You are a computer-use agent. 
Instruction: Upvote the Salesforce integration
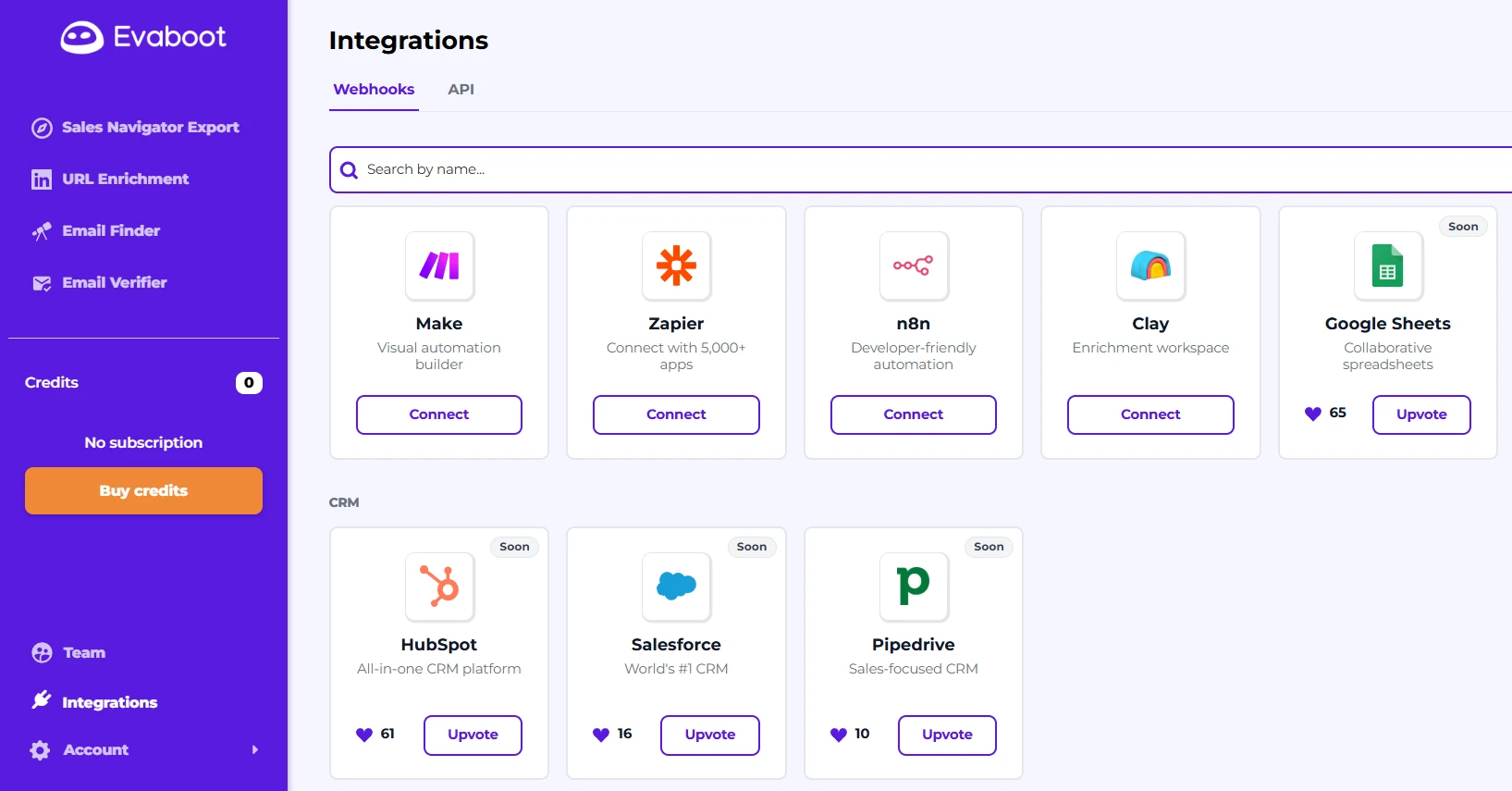coord(710,735)
